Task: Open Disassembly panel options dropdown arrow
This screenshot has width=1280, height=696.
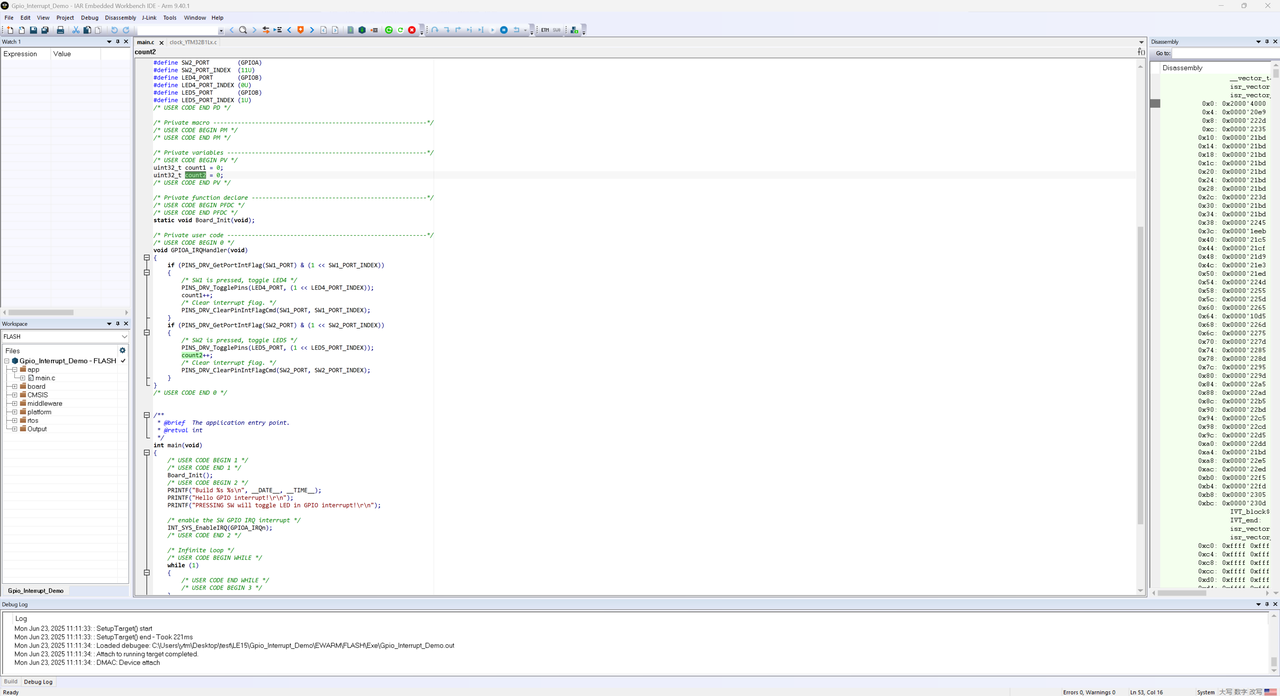Action: 1259,42
